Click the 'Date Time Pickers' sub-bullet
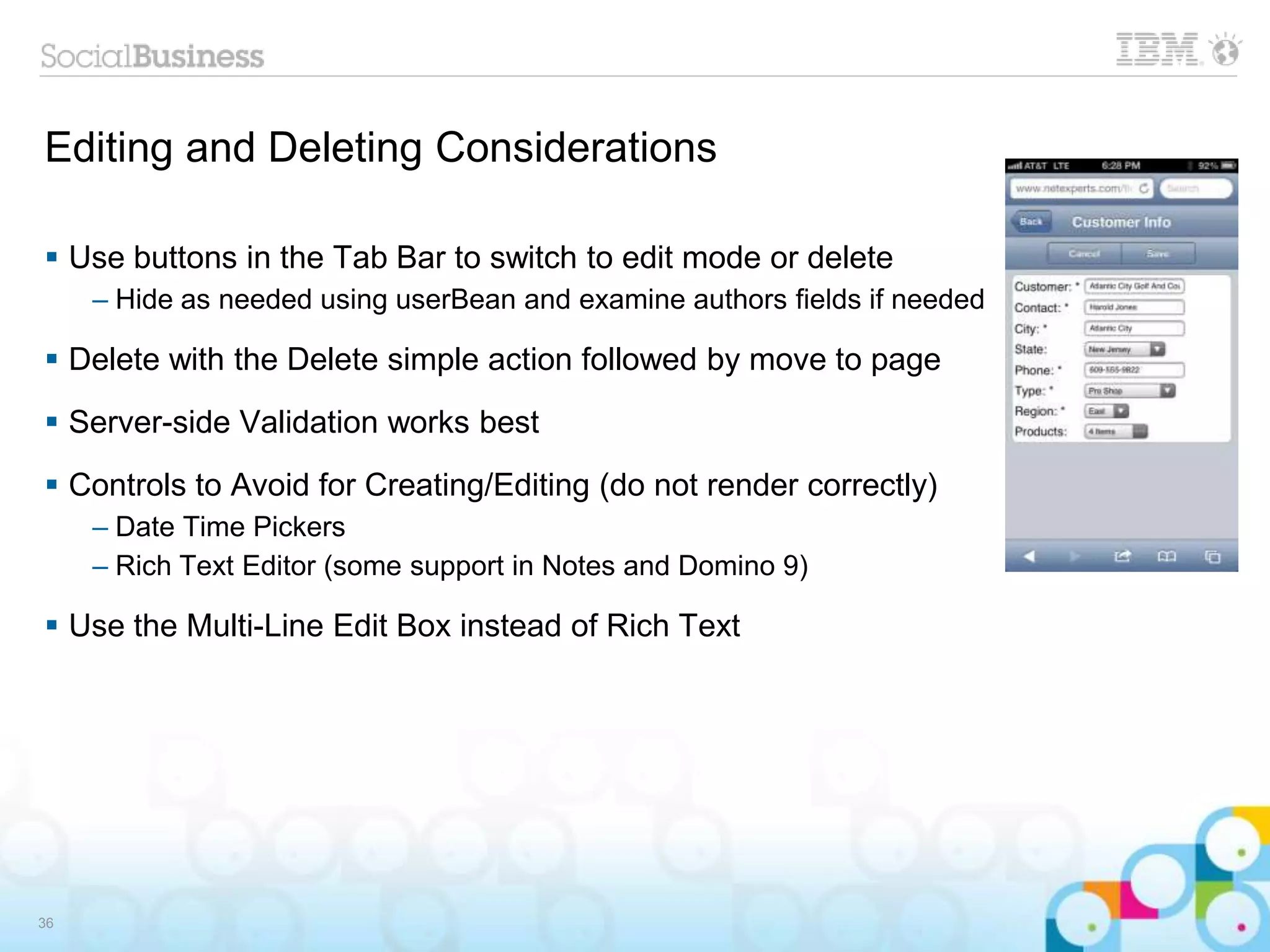The width and height of the screenshot is (1270, 952). pyautogui.click(x=230, y=527)
